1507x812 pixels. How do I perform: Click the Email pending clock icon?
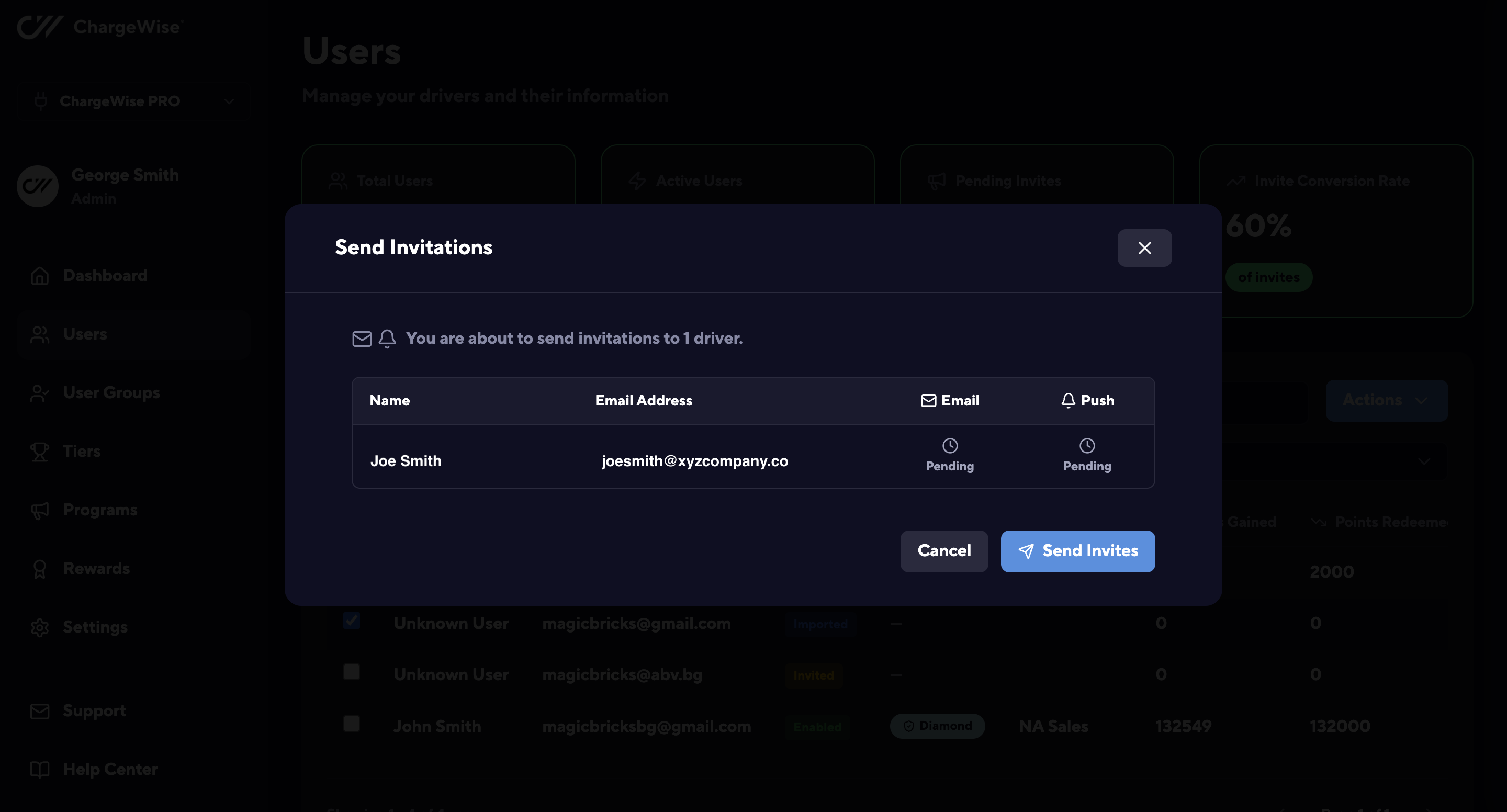tap(950, 446)
